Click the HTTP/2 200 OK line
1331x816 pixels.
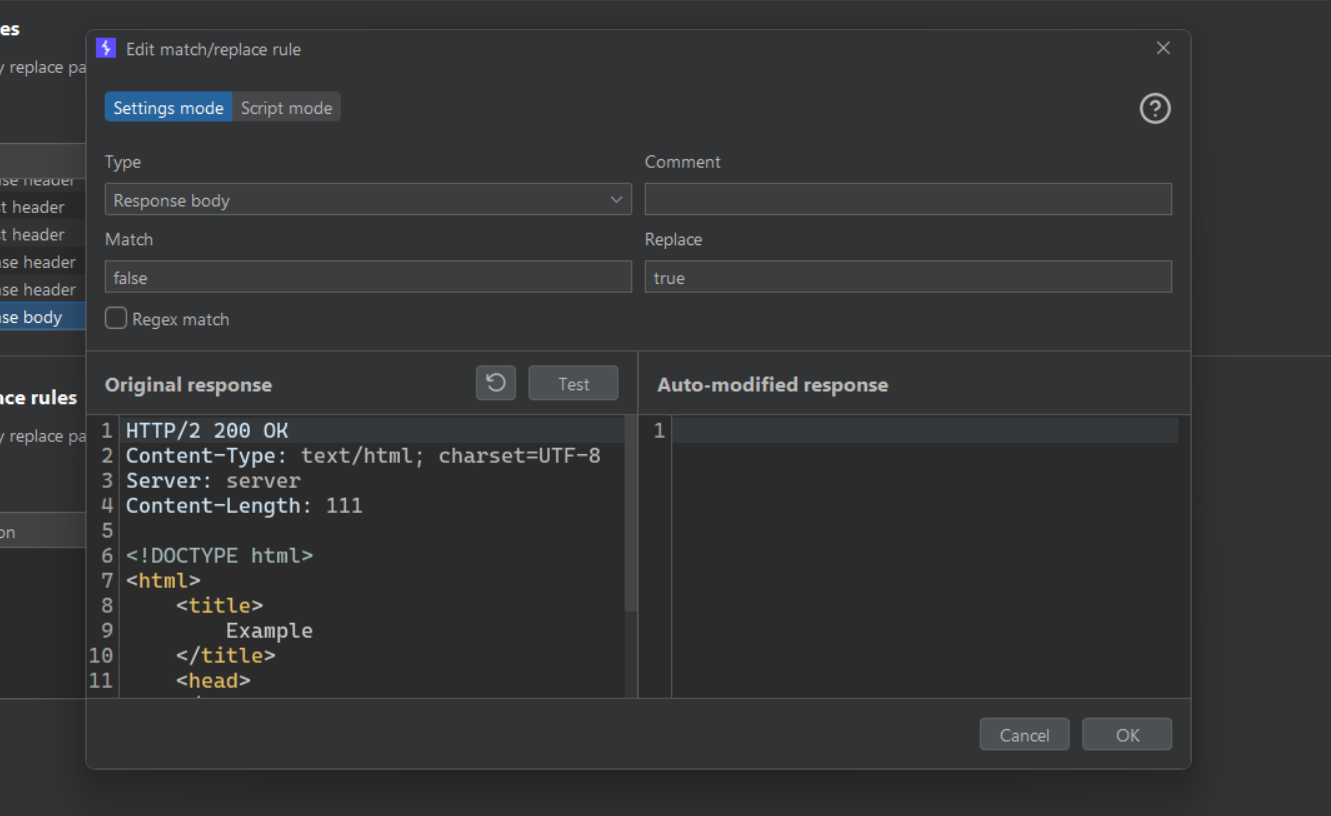(207, 431)
